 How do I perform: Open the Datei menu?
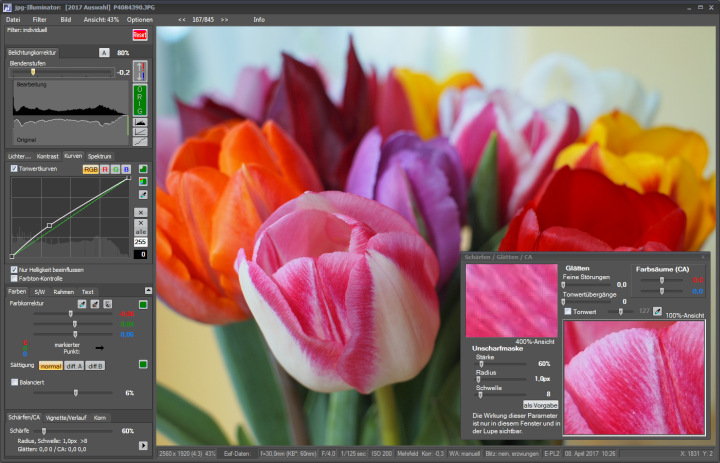point(13,20)
